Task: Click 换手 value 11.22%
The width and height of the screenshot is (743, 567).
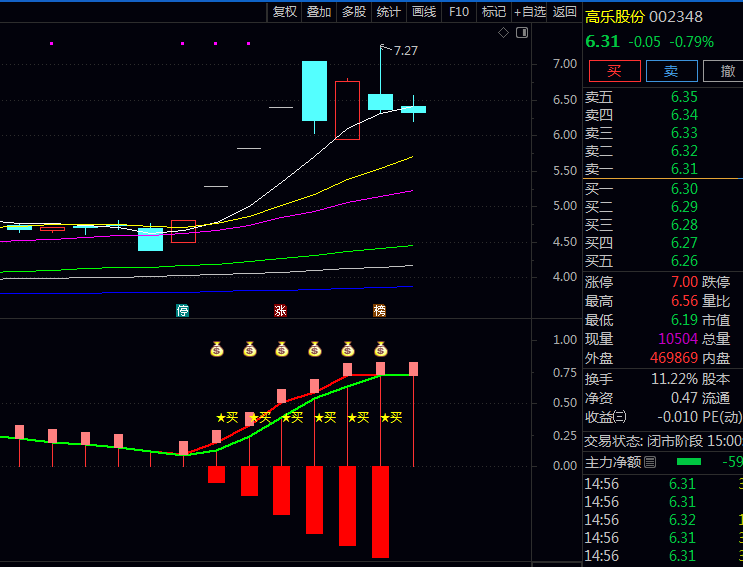Action: (674, 379)
